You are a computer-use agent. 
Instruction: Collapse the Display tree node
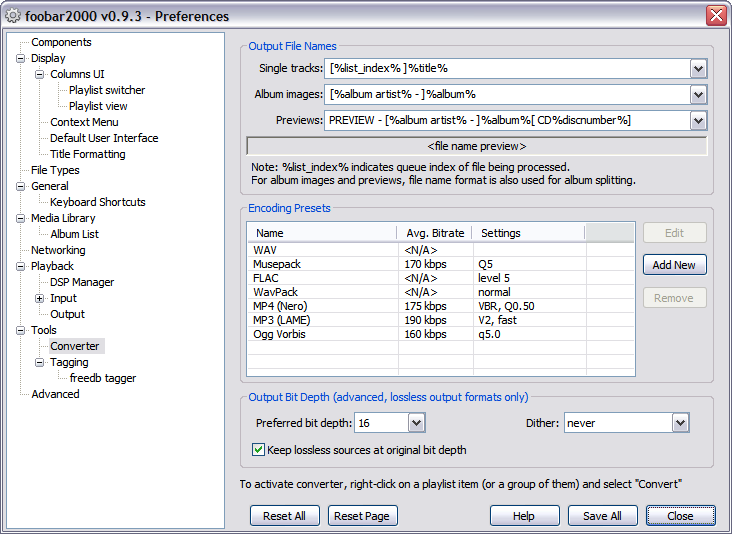pos(21,58)
